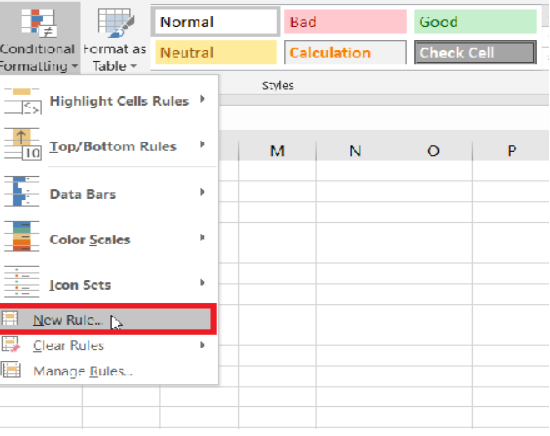Select the column N header
Screen dimensions: 550x436
355,151
